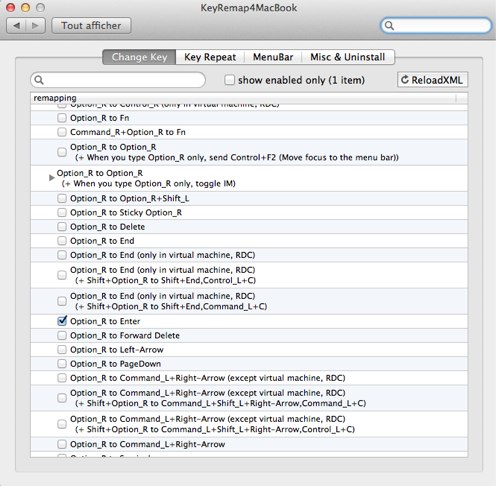Check Option_R to End Control_L+C variant
496x486 pixels.
coord(62,275)
